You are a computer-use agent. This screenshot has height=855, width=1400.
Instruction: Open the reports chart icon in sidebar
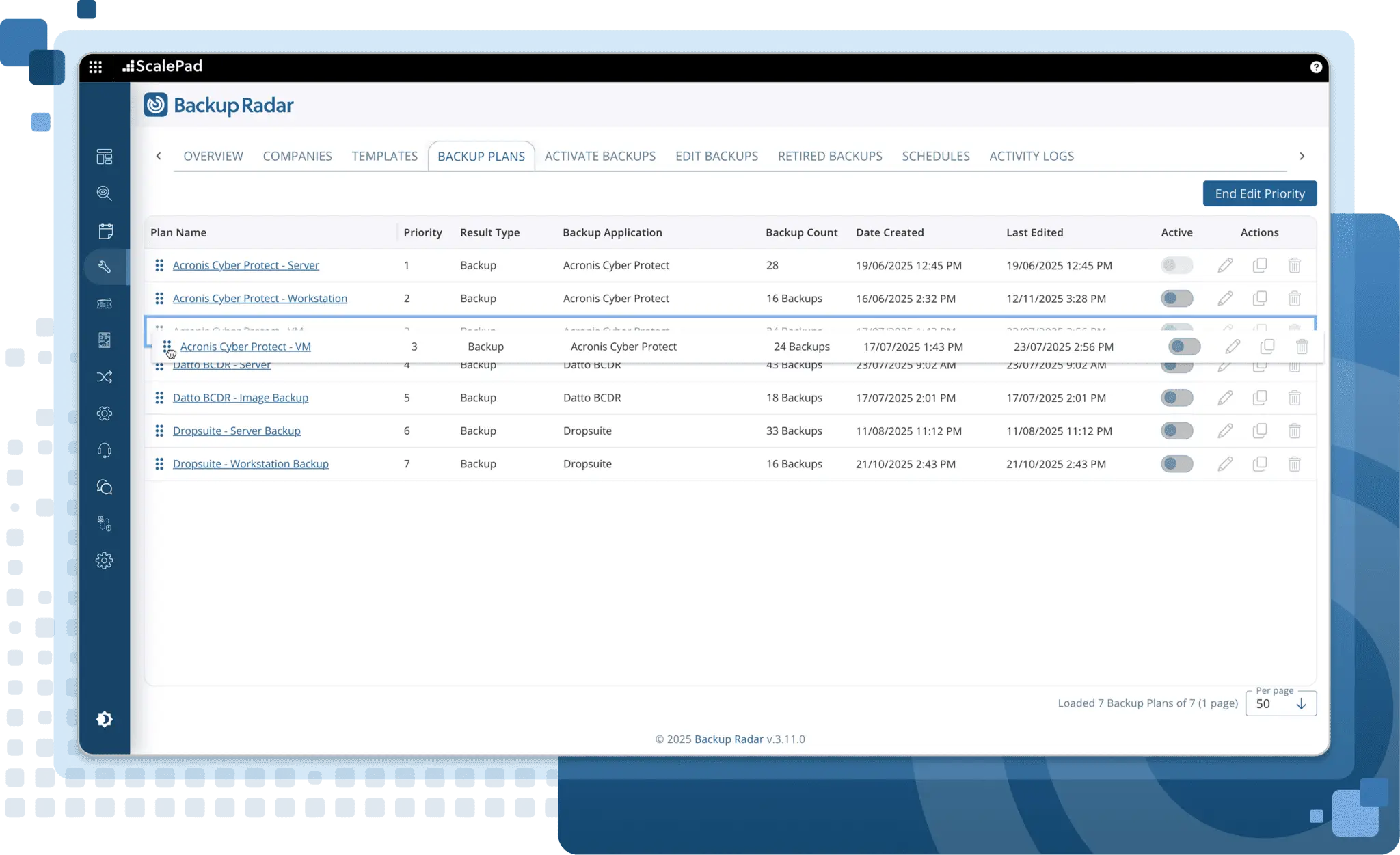coord(105,340)
